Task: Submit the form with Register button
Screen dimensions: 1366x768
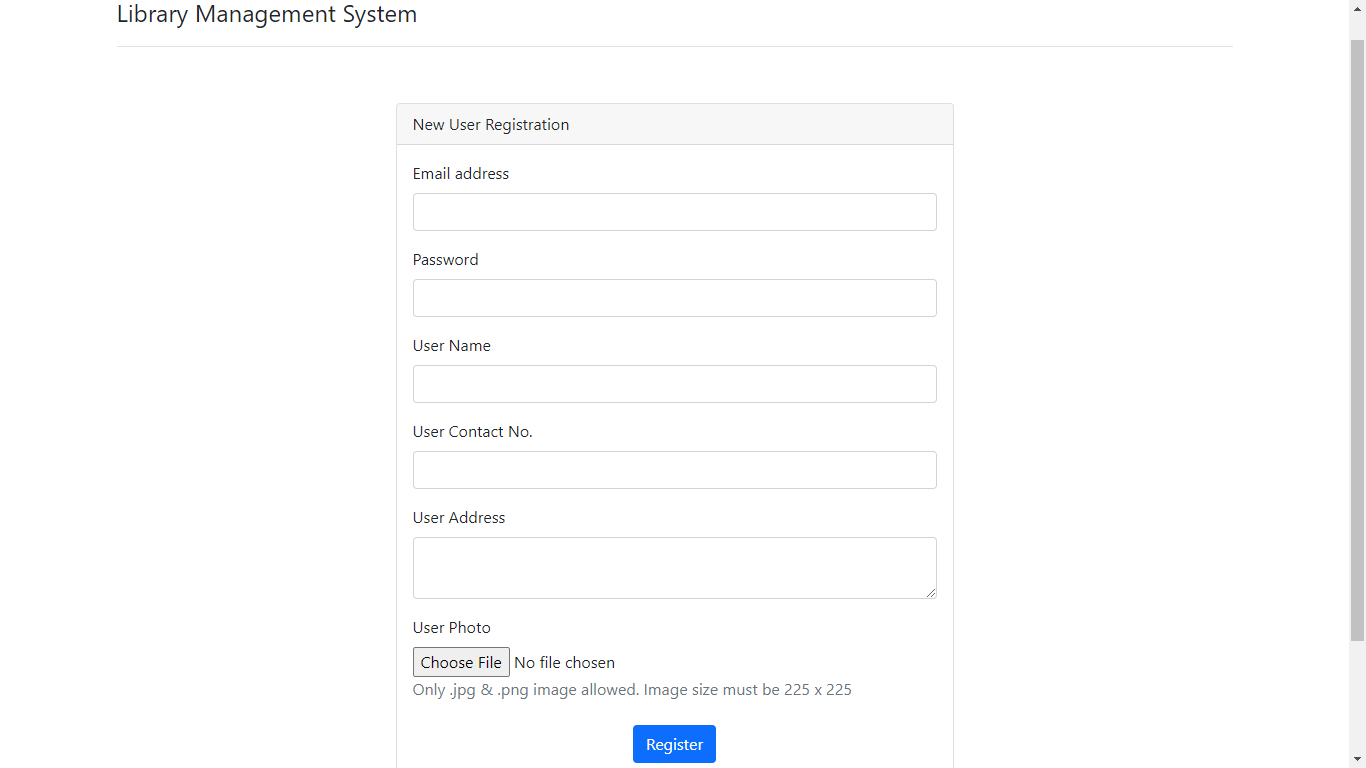Action: pyautogui.click(x=674, y=744)
